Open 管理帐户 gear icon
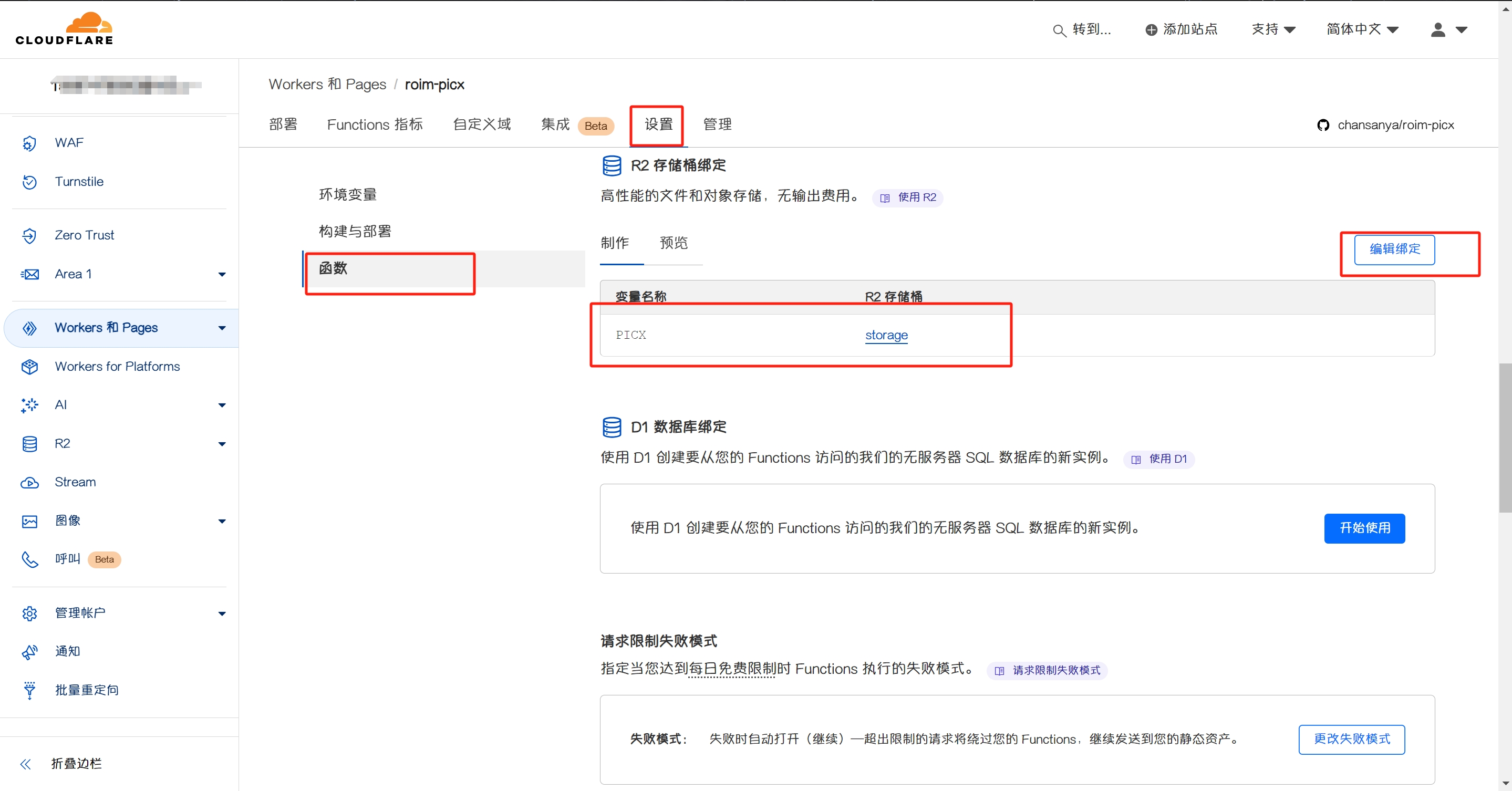The height and width of the screenshot is (791, 1512). [x=29, y=613]
